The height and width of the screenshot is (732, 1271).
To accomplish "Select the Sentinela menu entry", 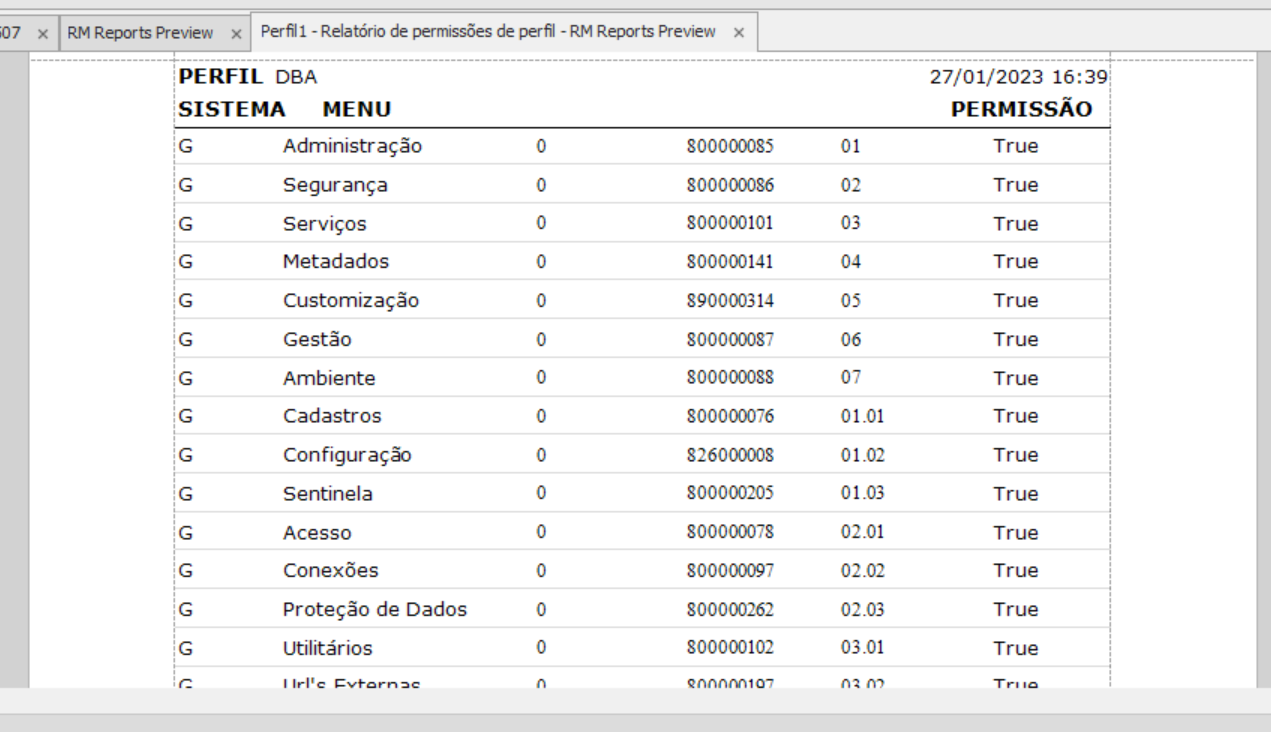I will pos(328,494).
